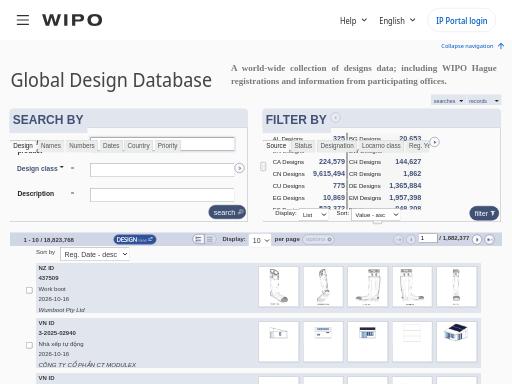The height and width of the screenshot is (384, 512).
Task: Open VN ID 3-2025-02940 record number
Action: [x=57, y=333]
